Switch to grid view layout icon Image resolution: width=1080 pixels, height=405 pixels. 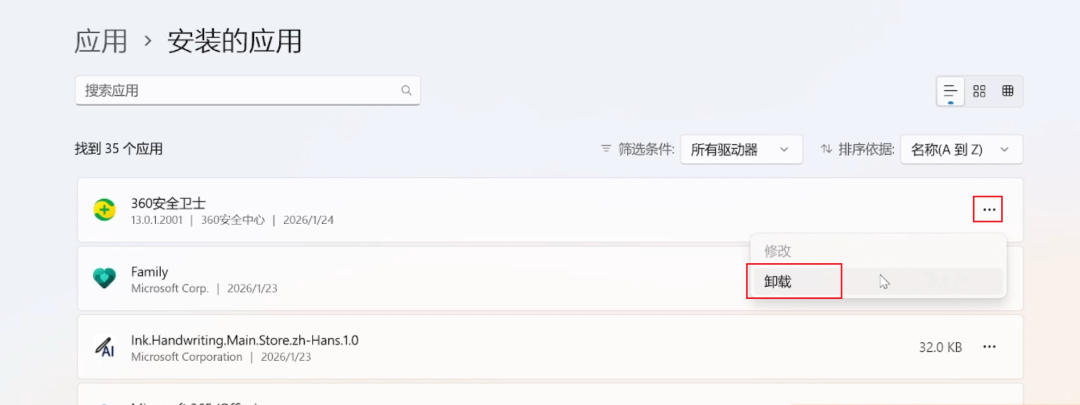(x=979, y=91)
